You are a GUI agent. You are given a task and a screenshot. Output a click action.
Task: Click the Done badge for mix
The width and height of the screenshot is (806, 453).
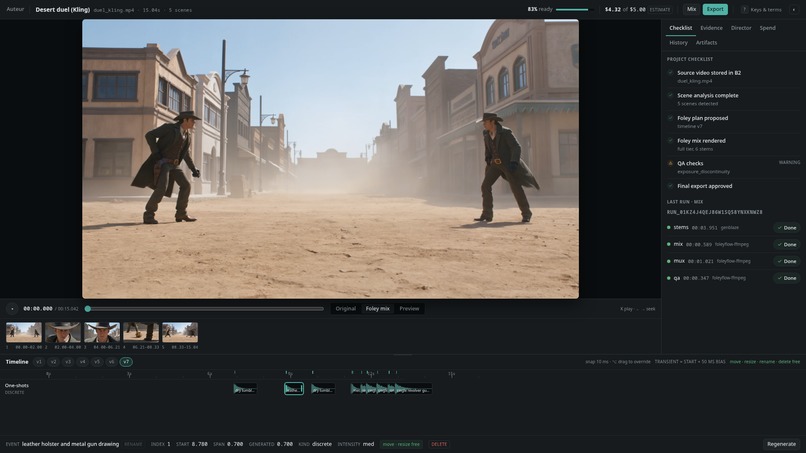click(x=786, y=245)
